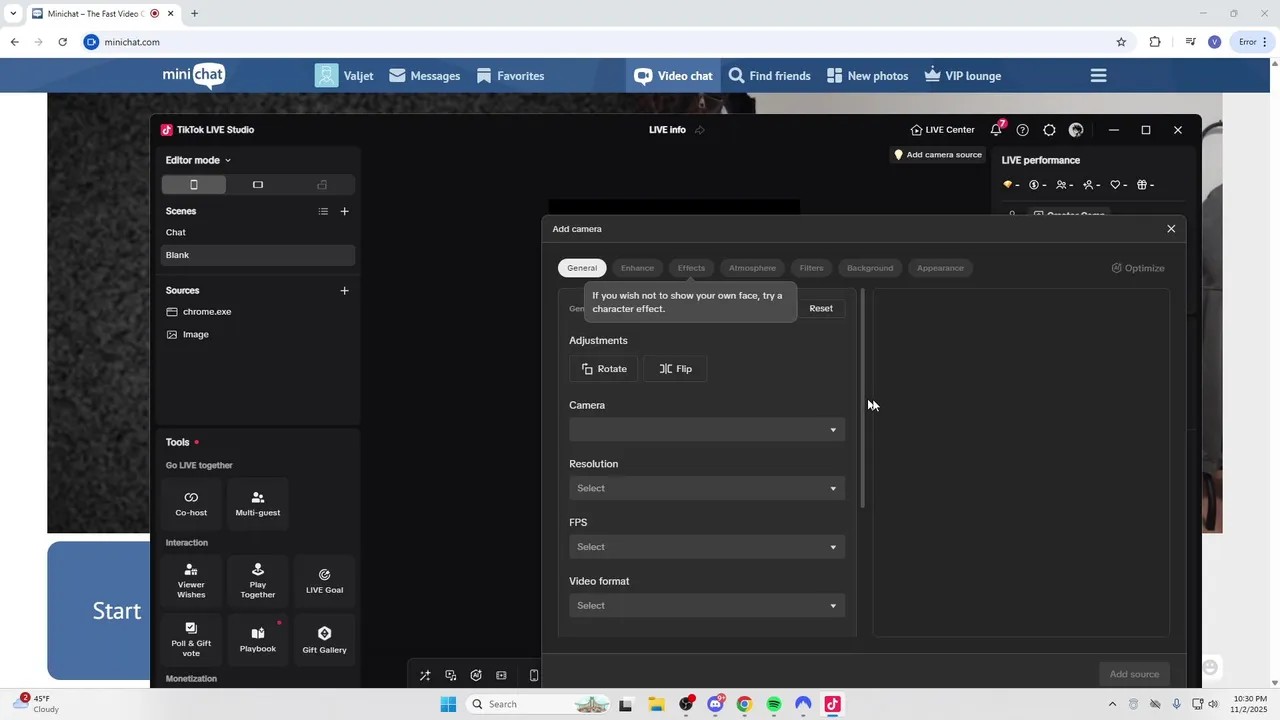Switch to the General tab
Viewport: 1280px width, 720px height.
pyautogui.click(x=582, y=268)
